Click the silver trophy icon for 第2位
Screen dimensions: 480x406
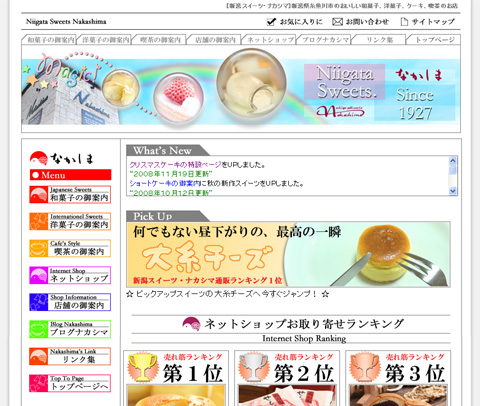pos(254,368)
